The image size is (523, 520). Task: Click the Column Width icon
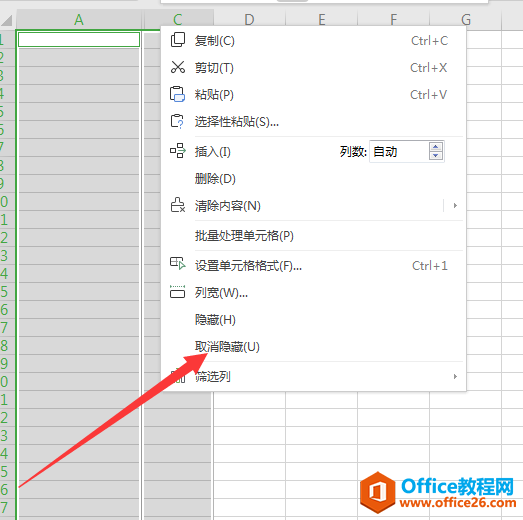(x=177, y=292)
